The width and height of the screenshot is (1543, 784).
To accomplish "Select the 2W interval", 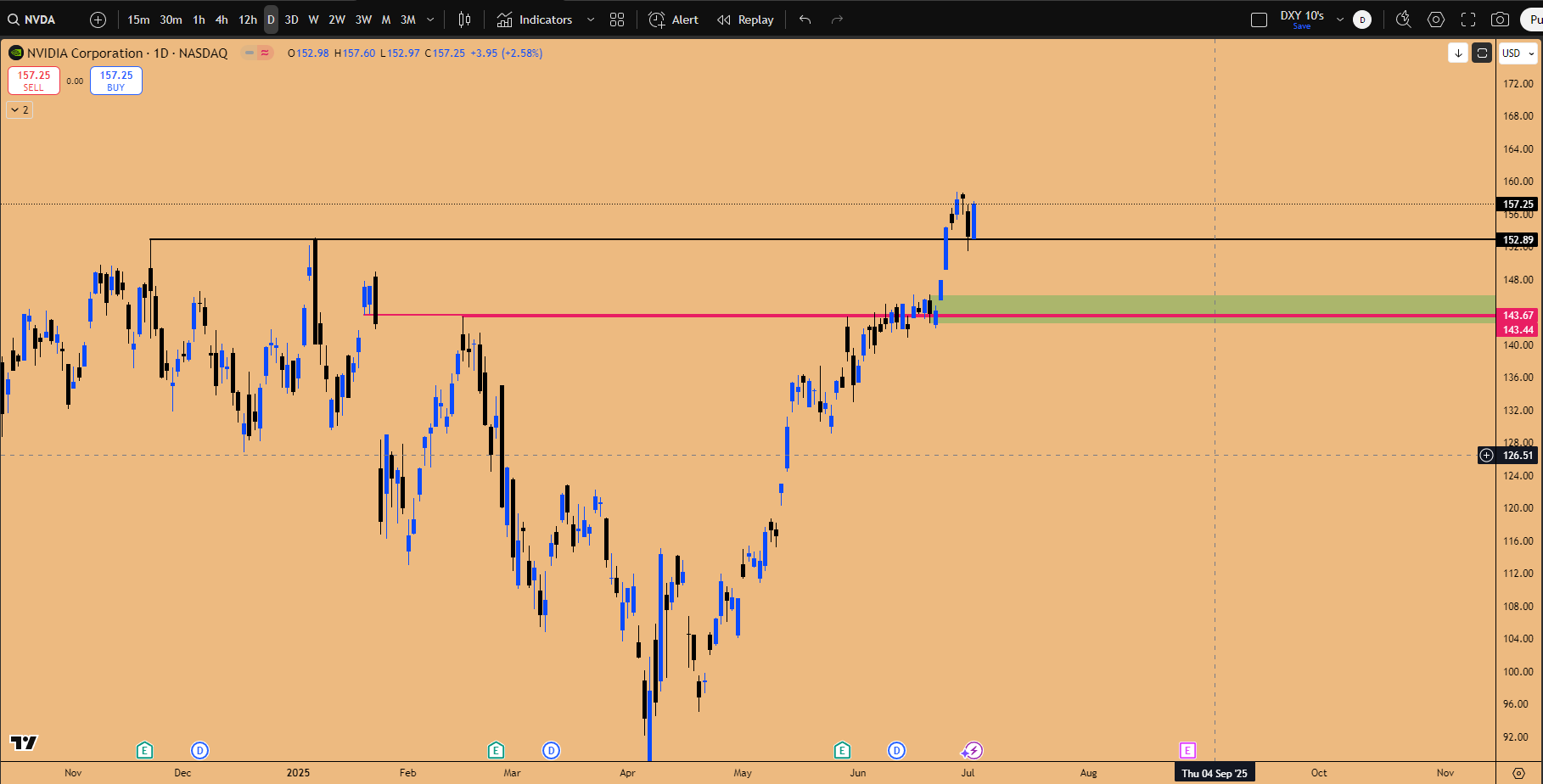I will (337, 20).
